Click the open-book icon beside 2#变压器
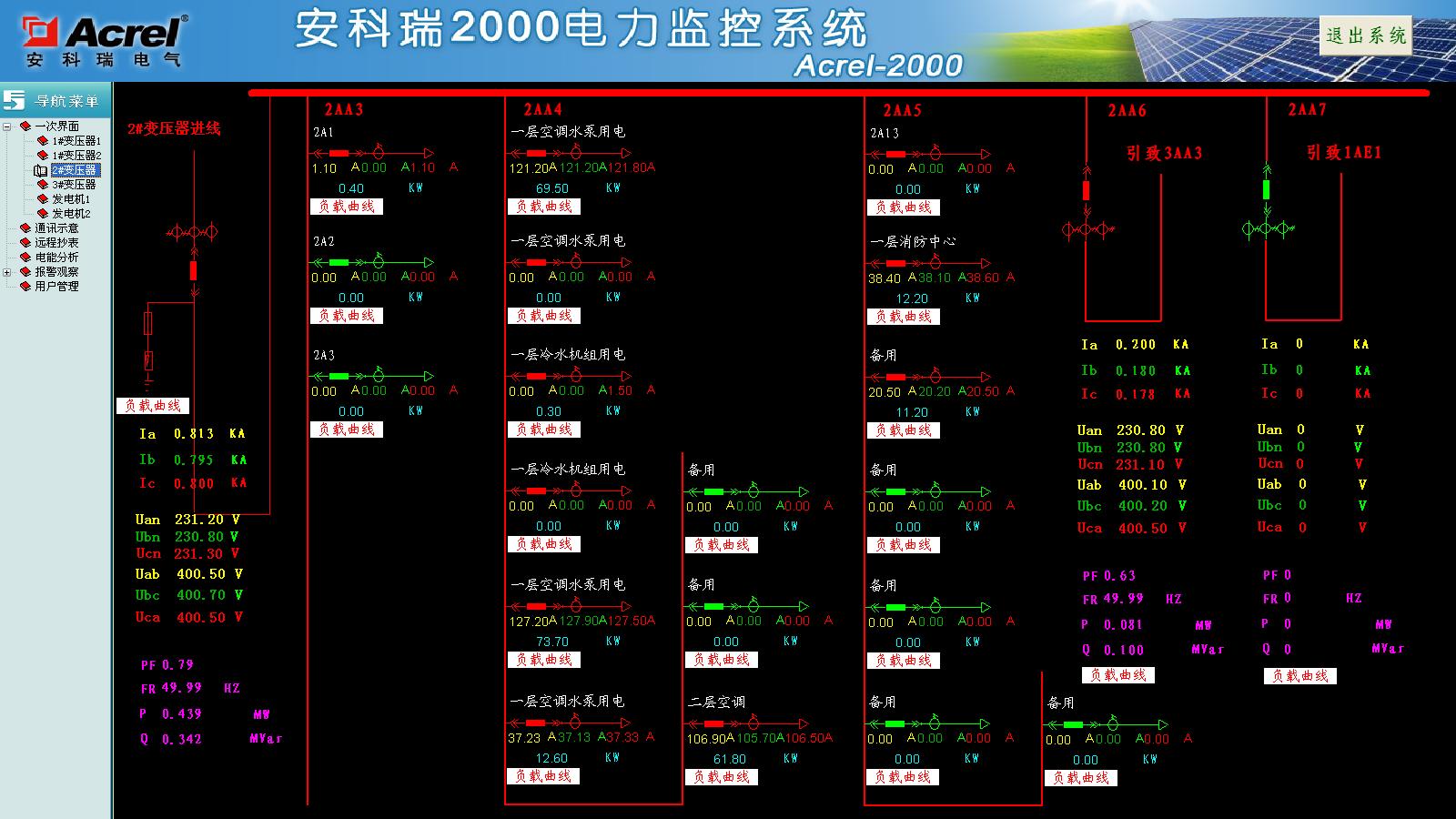Viewport: 1456px width, 819px height. pyautogui.click(x=41, y=170)
